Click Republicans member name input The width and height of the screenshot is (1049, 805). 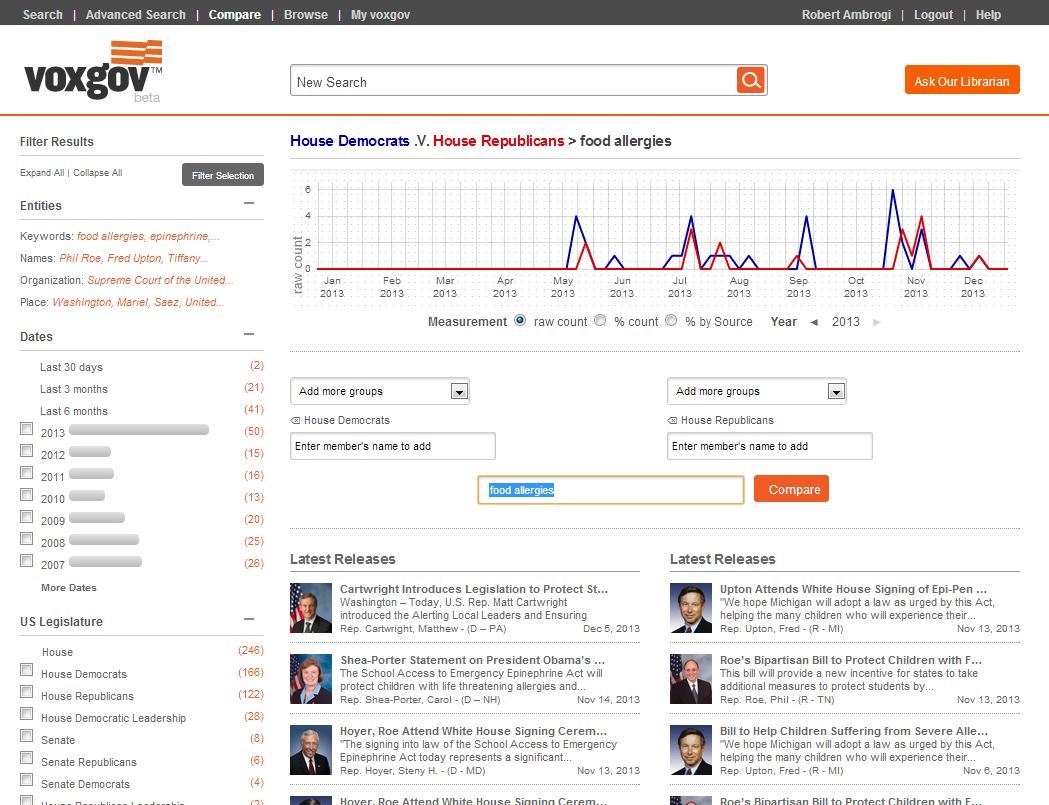(x=770, y=446)
